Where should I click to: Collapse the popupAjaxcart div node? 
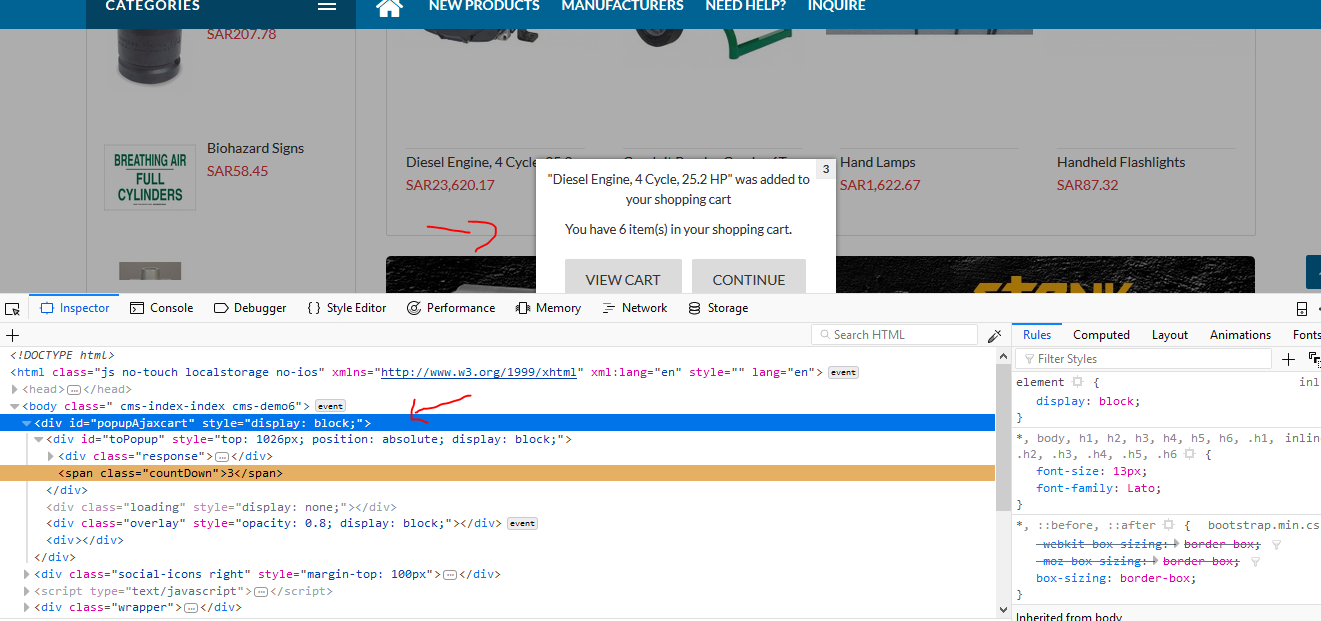[x=27, y=423]
